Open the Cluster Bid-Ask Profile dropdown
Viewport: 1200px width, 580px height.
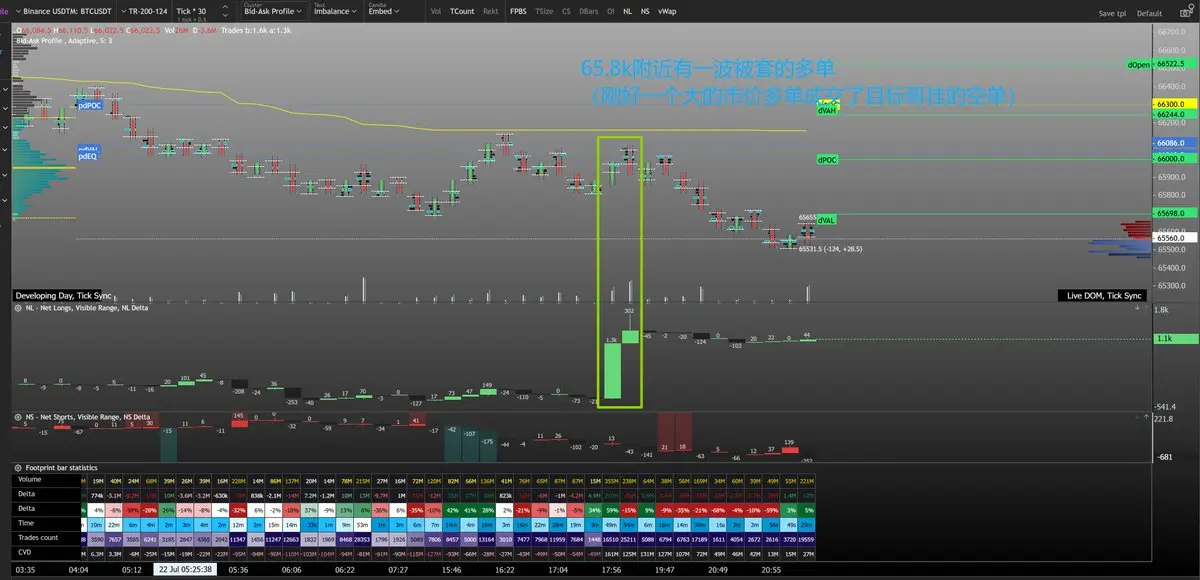point(272,12)
